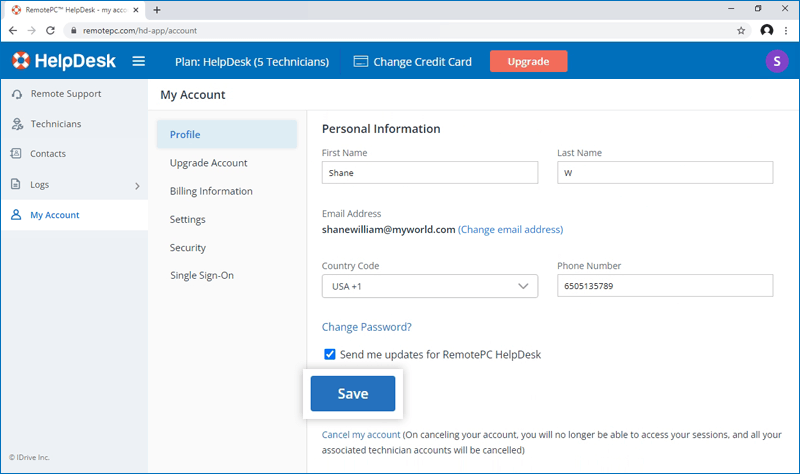The image size is (800, 474).
Task: Click the credit card icon in header
Action: [x=361, y=62]
